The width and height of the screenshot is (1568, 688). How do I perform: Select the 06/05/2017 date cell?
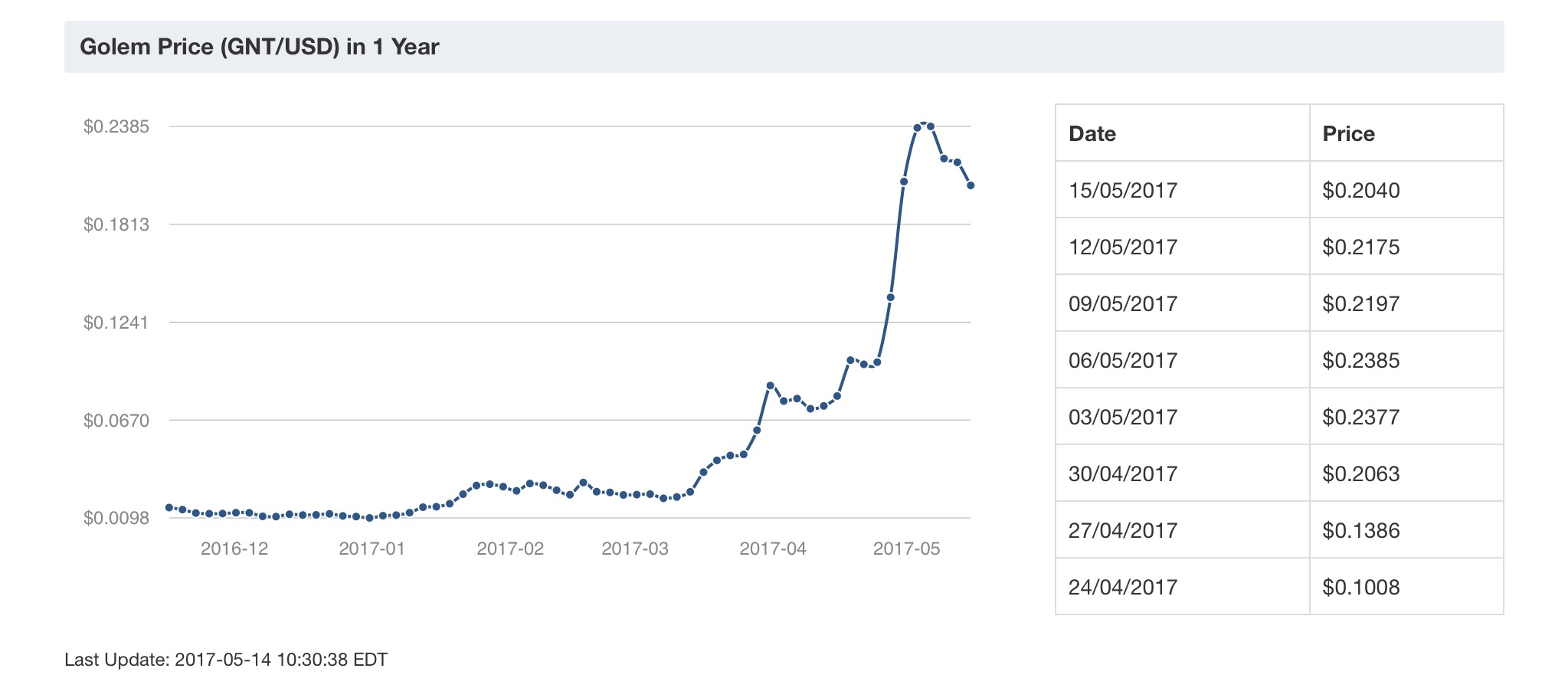click(1182, 359)
